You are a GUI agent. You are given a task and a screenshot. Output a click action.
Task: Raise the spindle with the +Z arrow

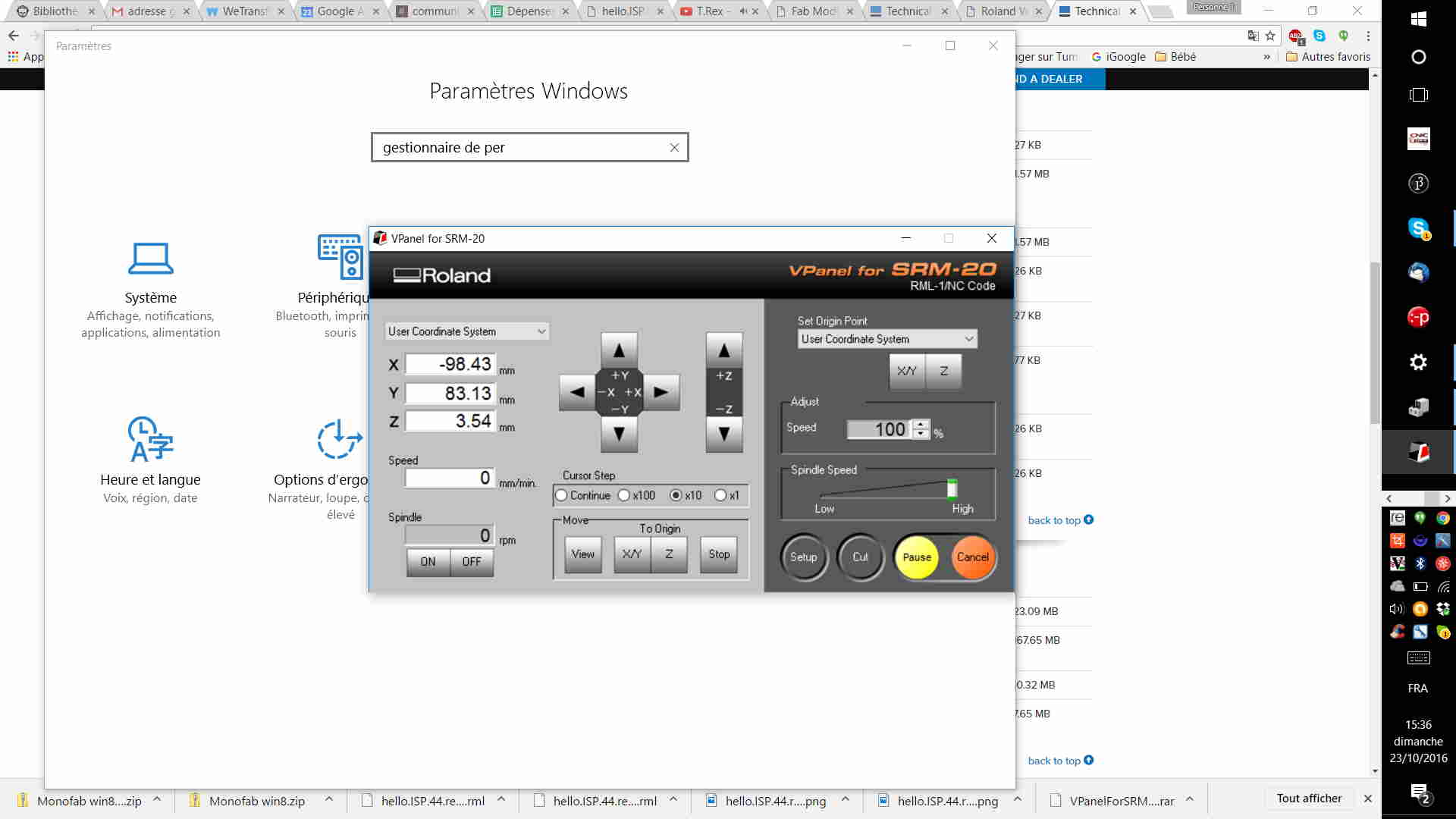(723, 350)
